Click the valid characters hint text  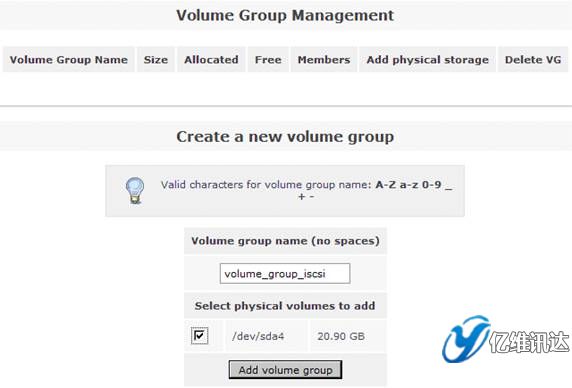306,190
